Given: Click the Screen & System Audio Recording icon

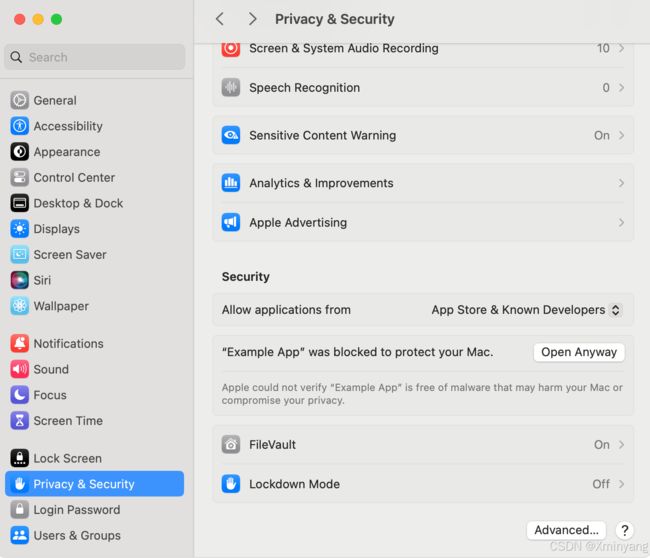Looking at the screenshot, I should [231, 48].
